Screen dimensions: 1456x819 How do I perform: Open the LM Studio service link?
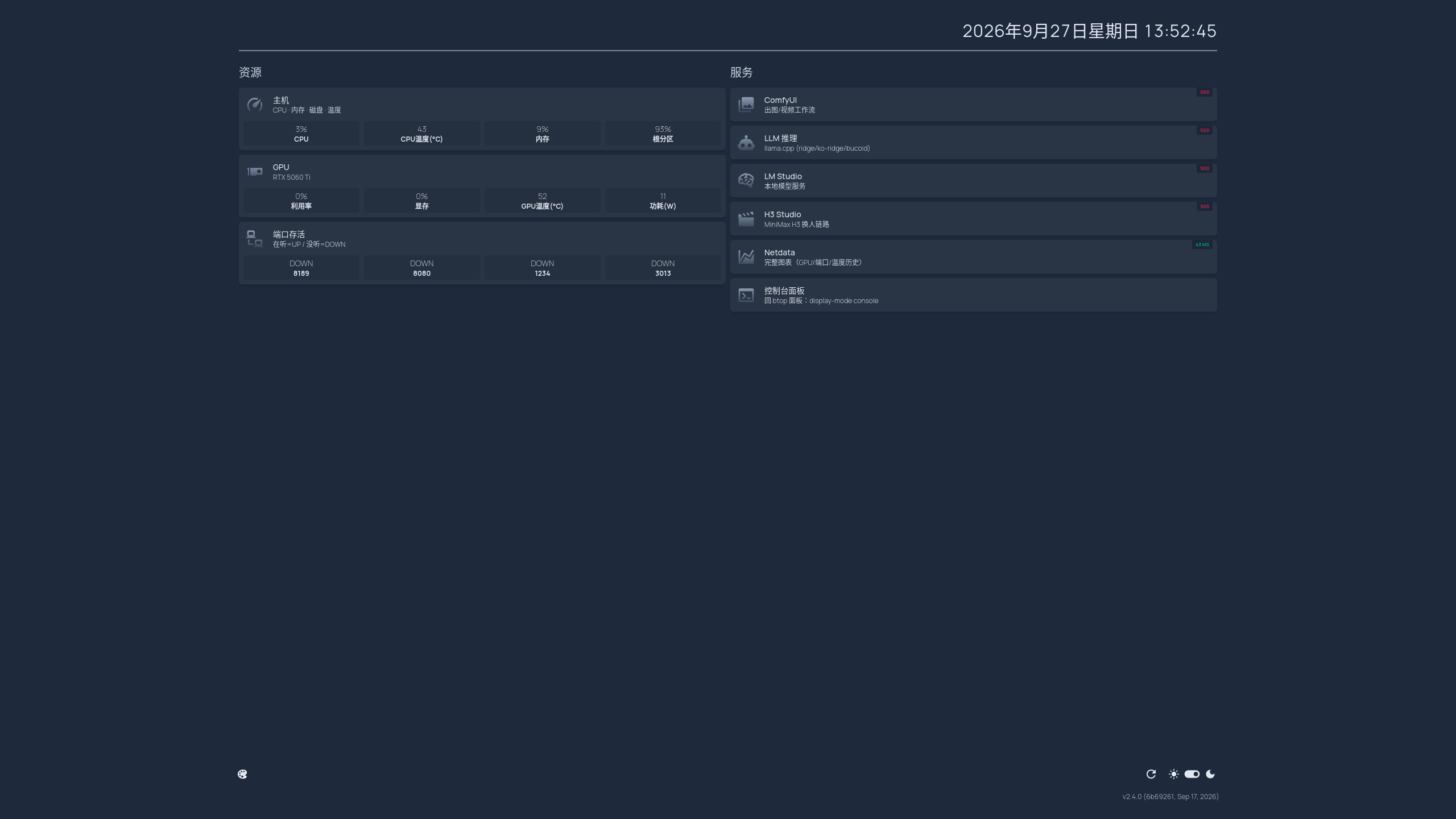click(973, 181)
